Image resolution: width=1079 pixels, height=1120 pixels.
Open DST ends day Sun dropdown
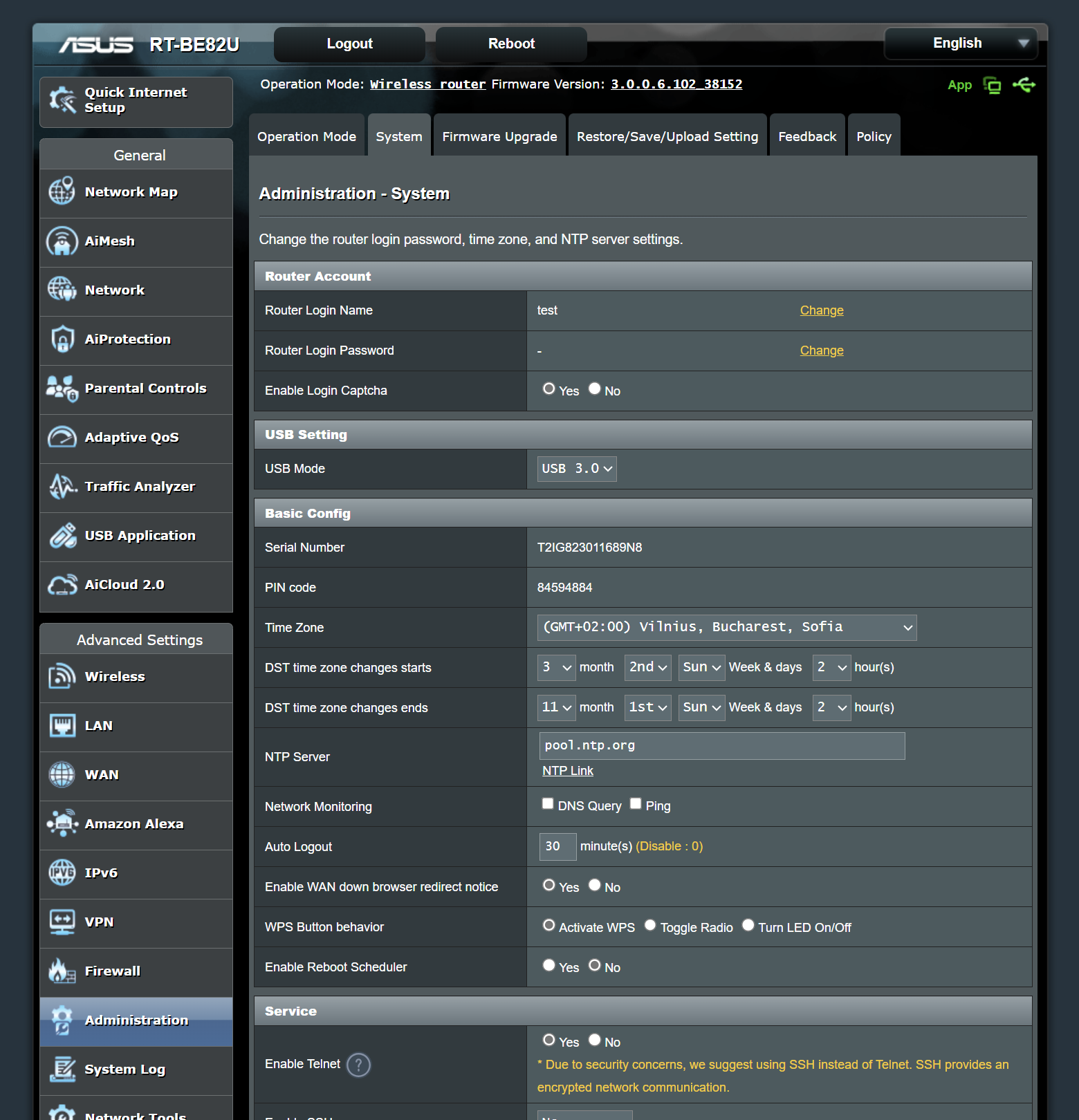pos(702,707)
